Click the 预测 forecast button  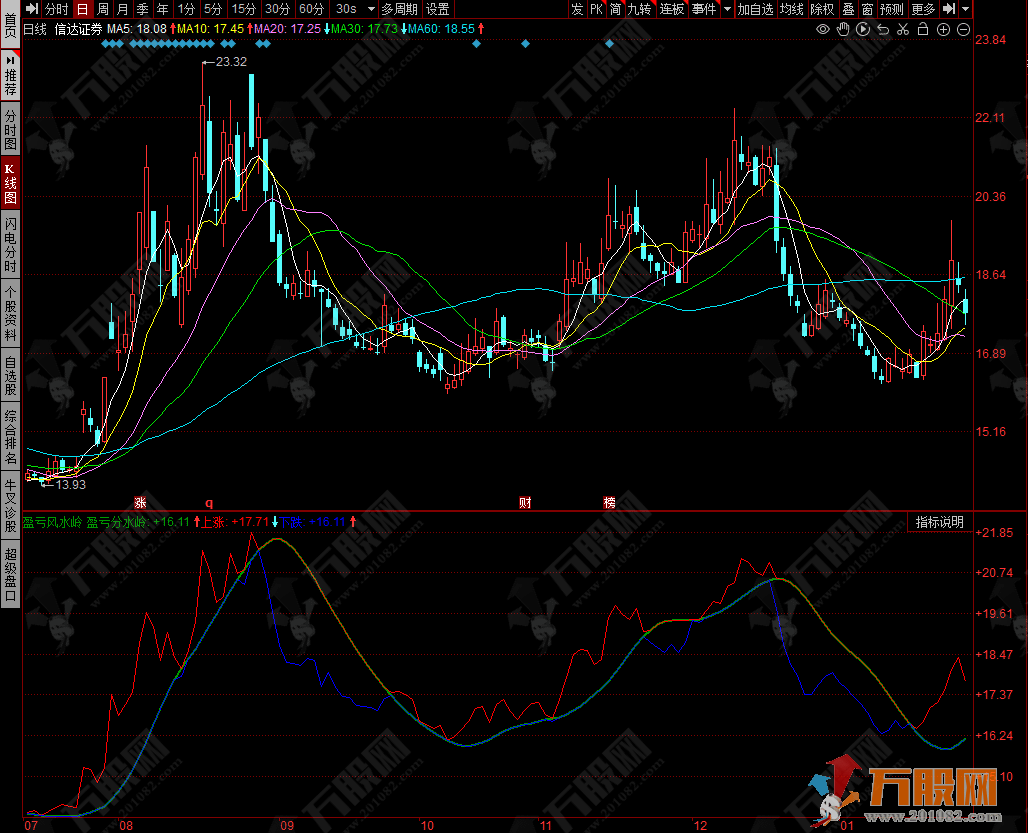[892, 9]
